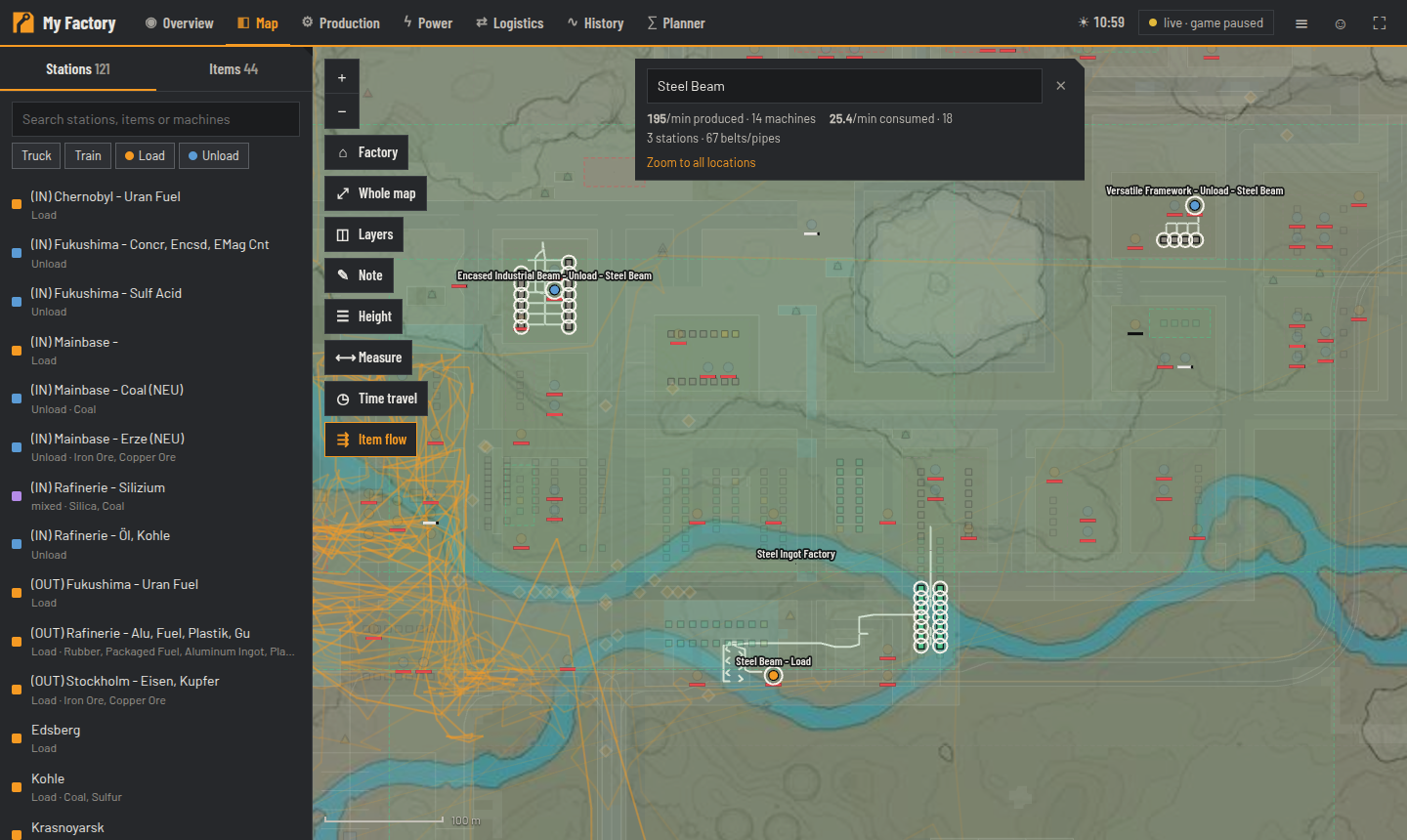Select the Edsberg station
The width and height of the screenshot is (1407, 840).
coord(156,738)
